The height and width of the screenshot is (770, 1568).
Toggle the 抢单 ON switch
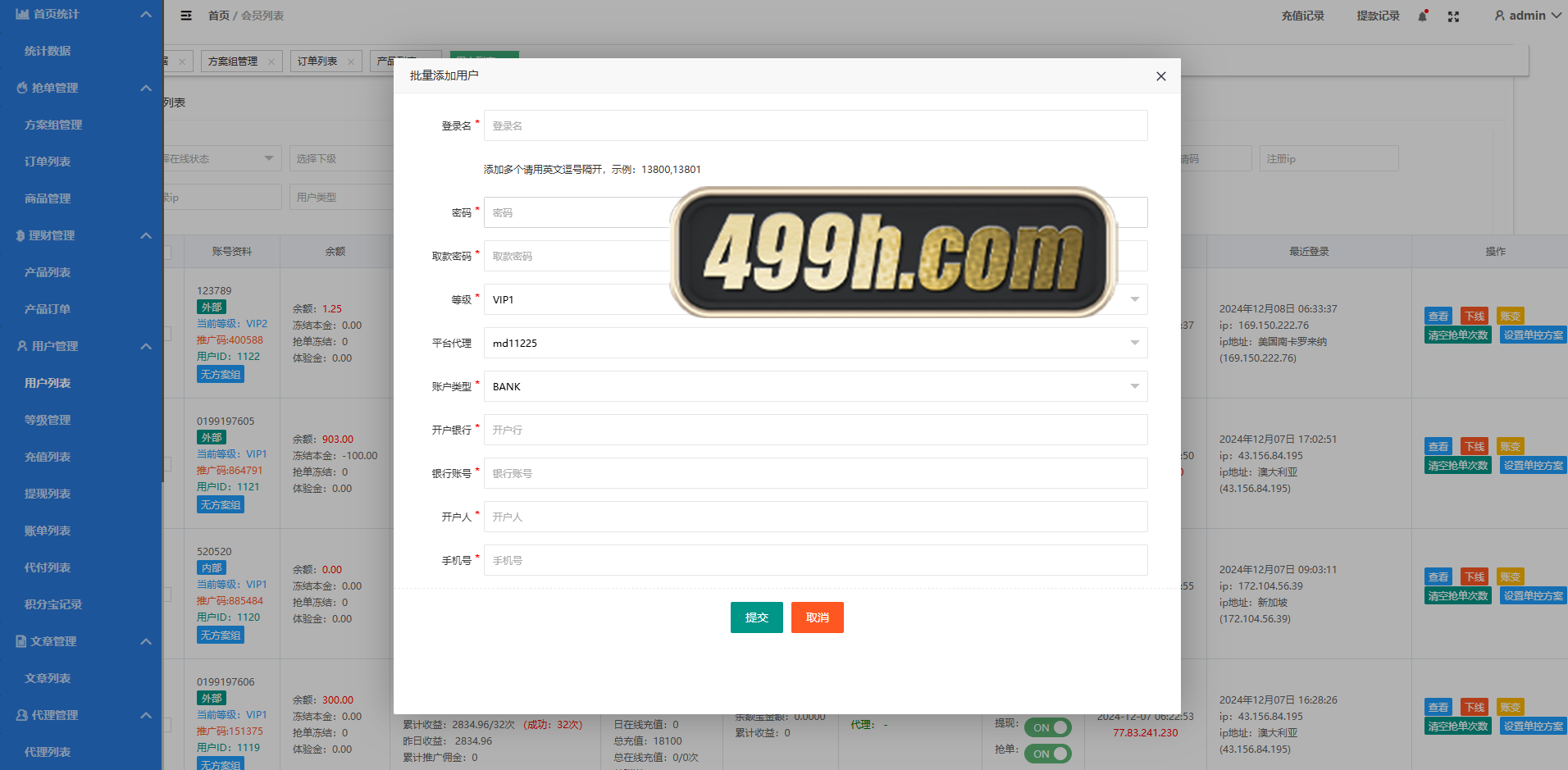pos(1048,754)
